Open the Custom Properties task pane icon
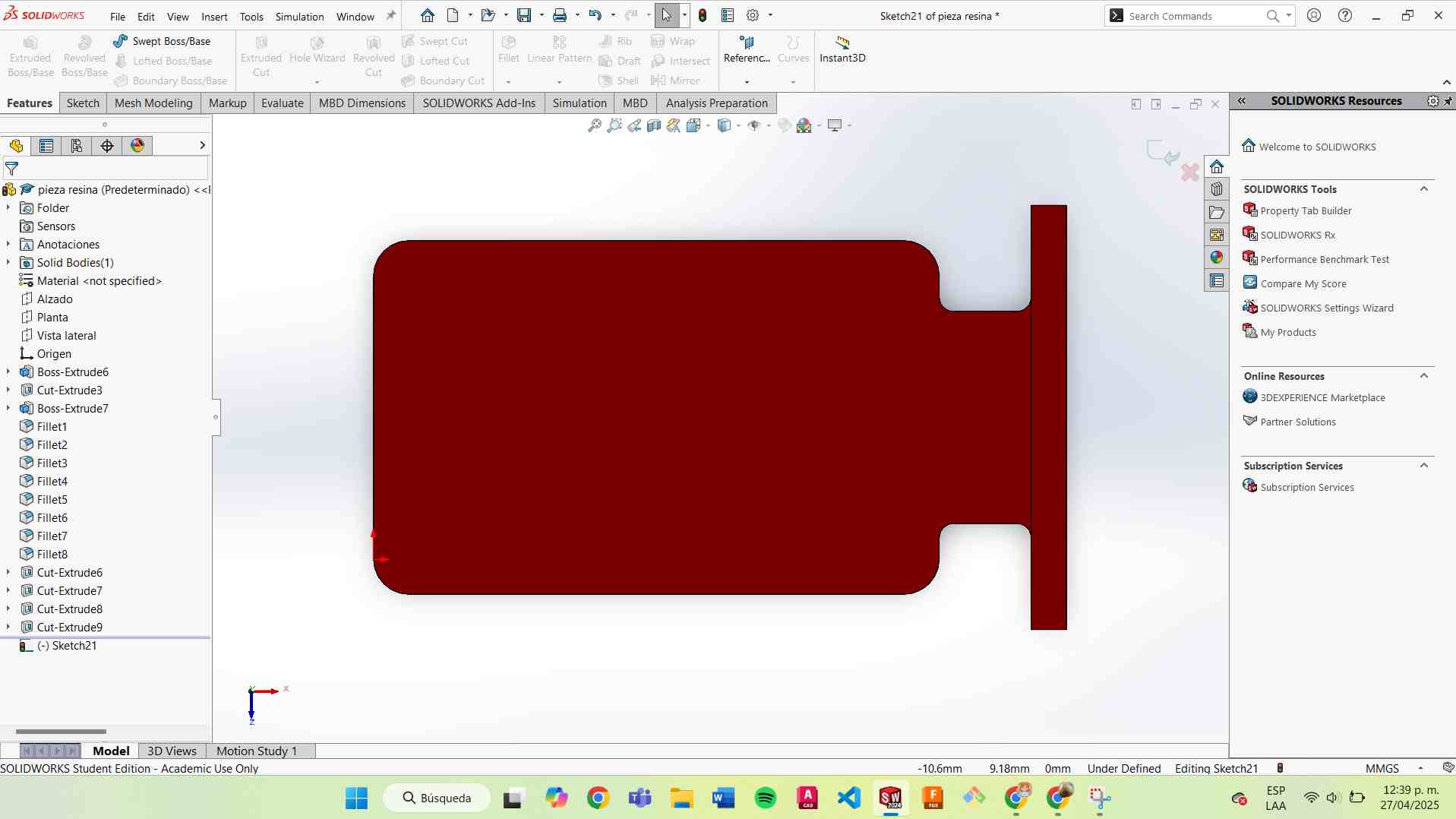The height and width of the screenshot is (819, 1456). [1217, 280]
